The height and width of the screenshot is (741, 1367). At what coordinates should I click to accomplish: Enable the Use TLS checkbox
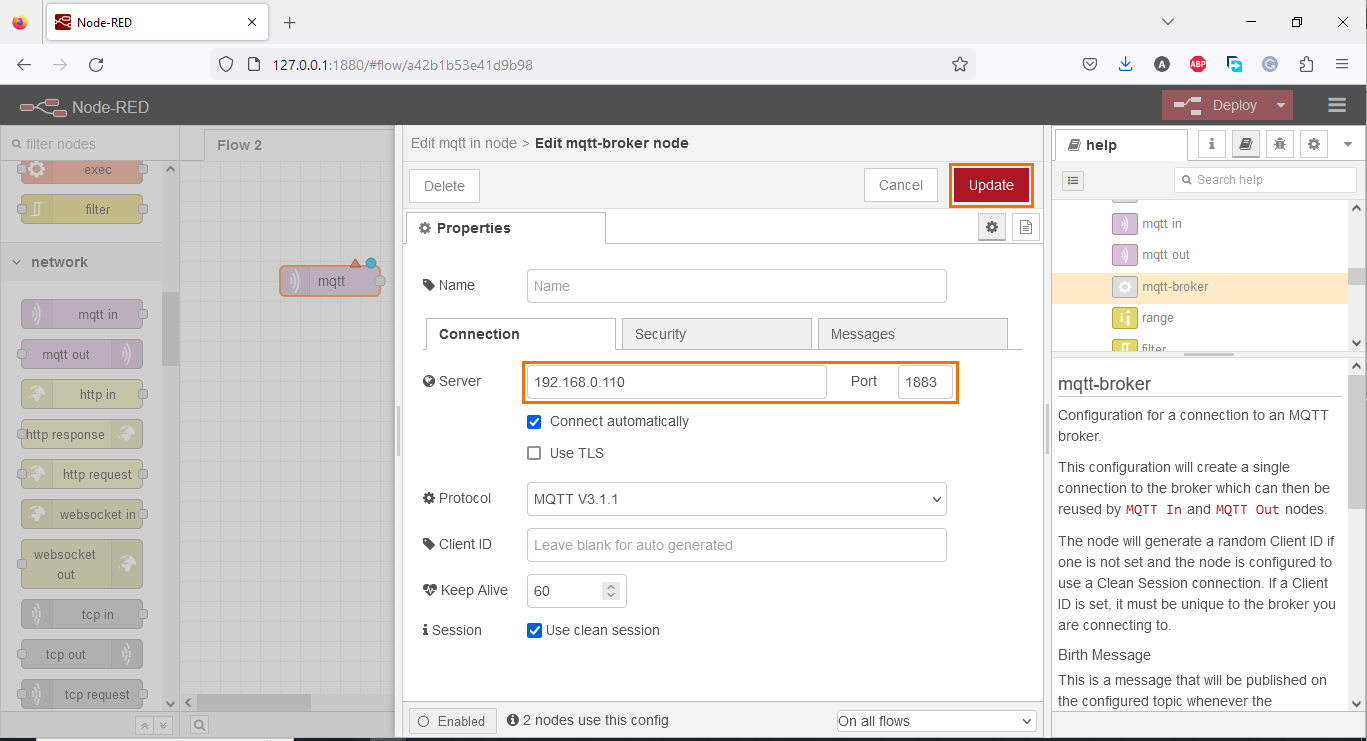(x=534, y=453)
